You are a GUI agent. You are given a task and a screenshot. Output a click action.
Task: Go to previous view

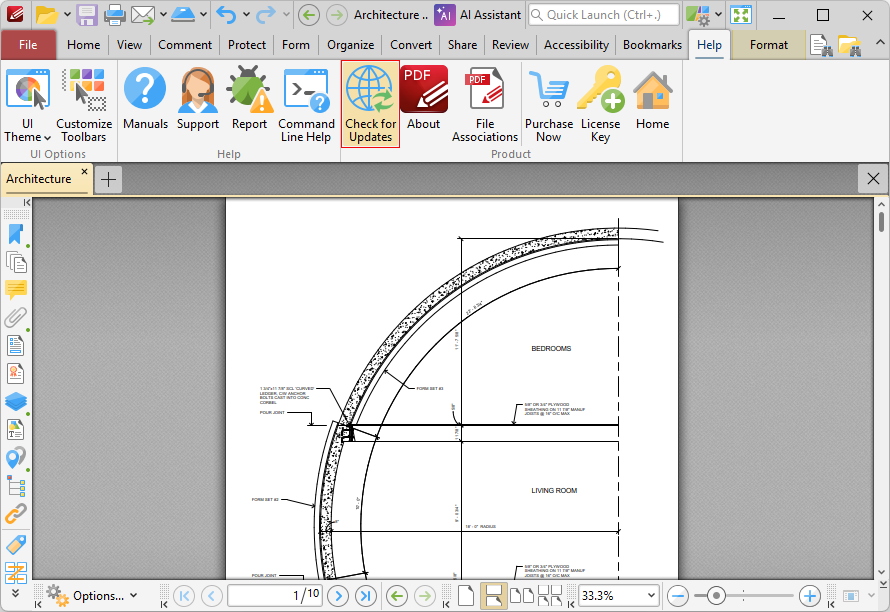pyautogui.click(x=397, y=596)
